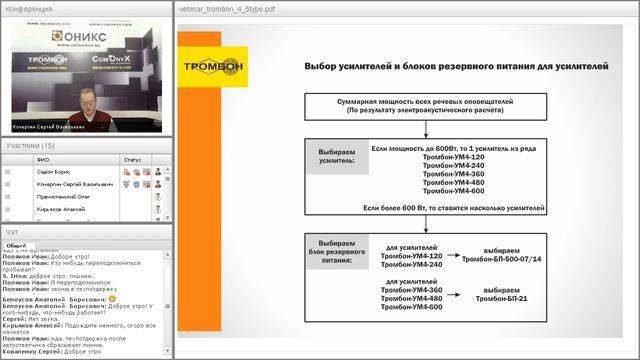Select participant name Садон Борис

pos(53,172)
